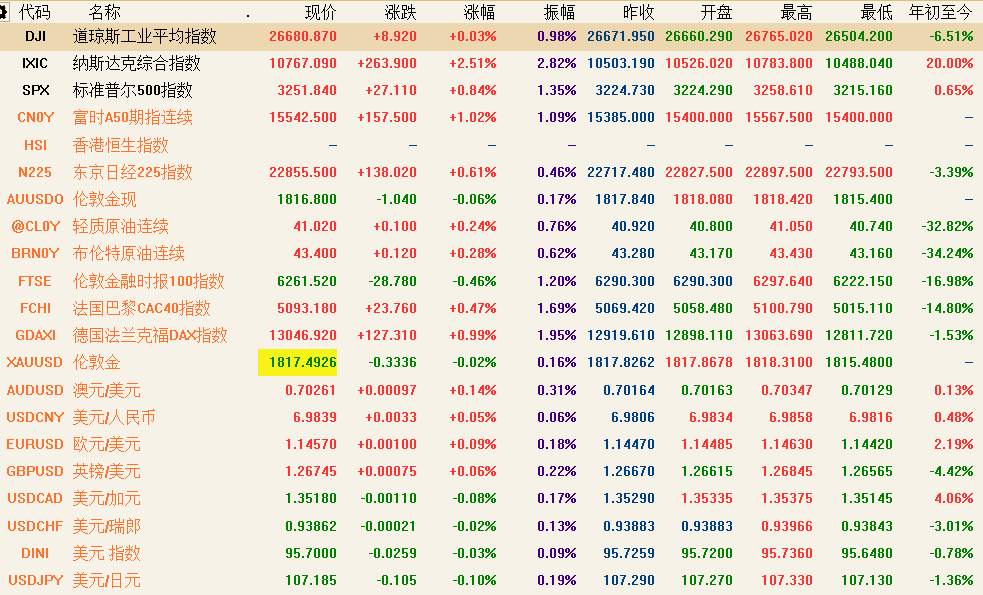Select the FCHI code cell
The width and height of the screenshot is (983, 595).
click(x=35, y=308)
